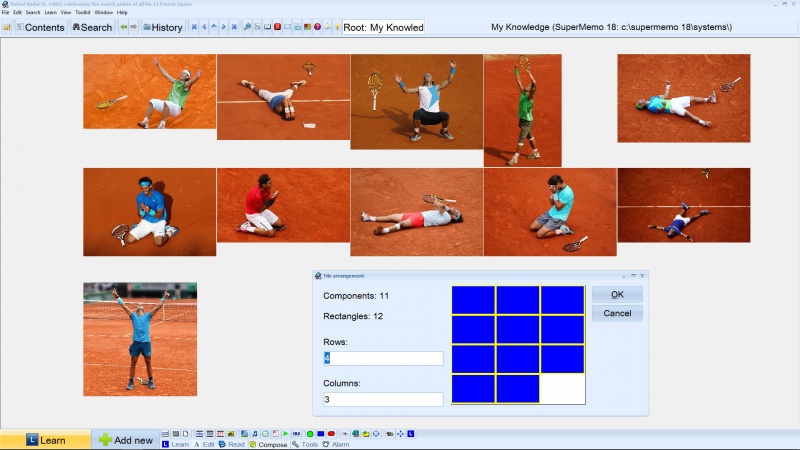Open the Contents window
This screenshot has width=800, height=450.
click(x=39, y=27)
